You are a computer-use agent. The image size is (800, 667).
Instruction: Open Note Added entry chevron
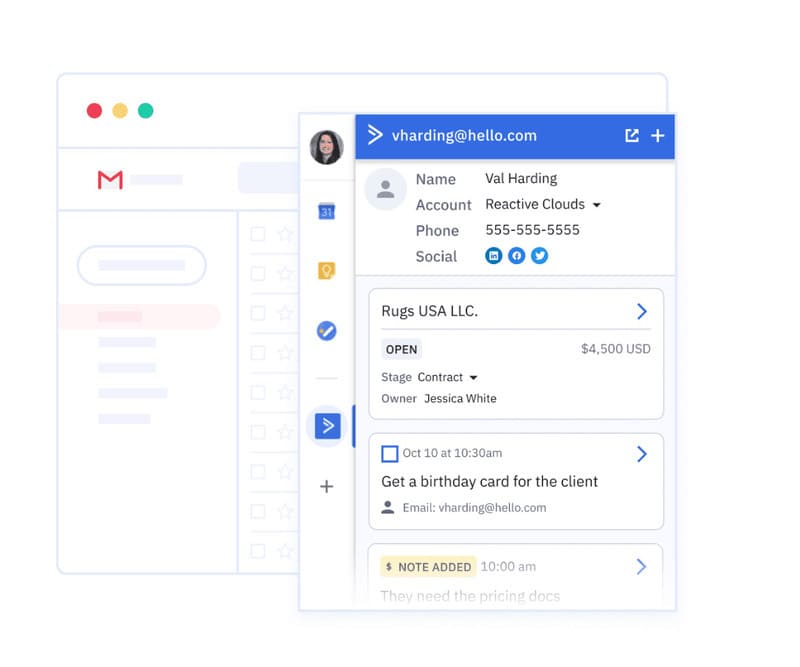(642, 566)
